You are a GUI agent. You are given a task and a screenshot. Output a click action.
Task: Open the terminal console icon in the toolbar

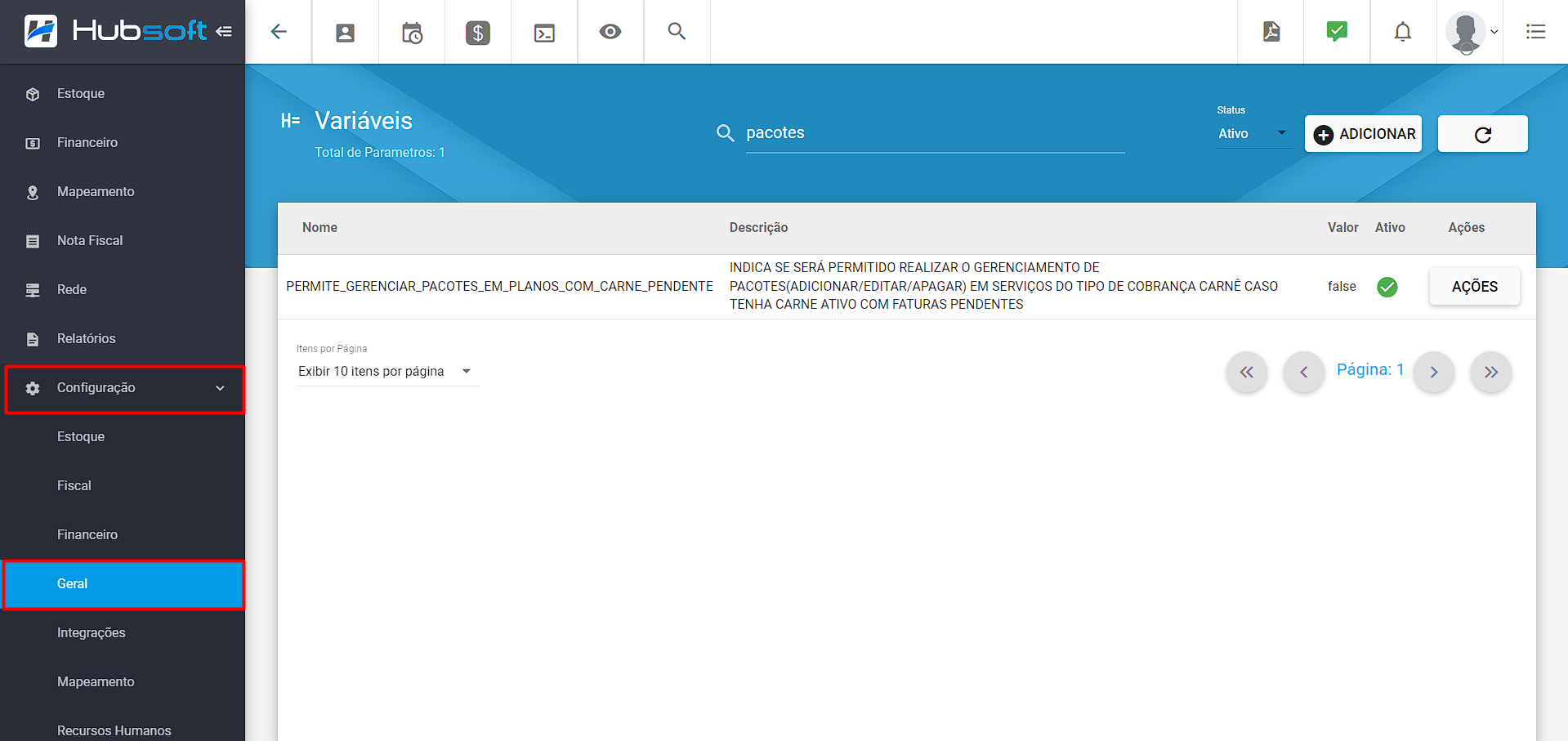click(x=544, y=33)
